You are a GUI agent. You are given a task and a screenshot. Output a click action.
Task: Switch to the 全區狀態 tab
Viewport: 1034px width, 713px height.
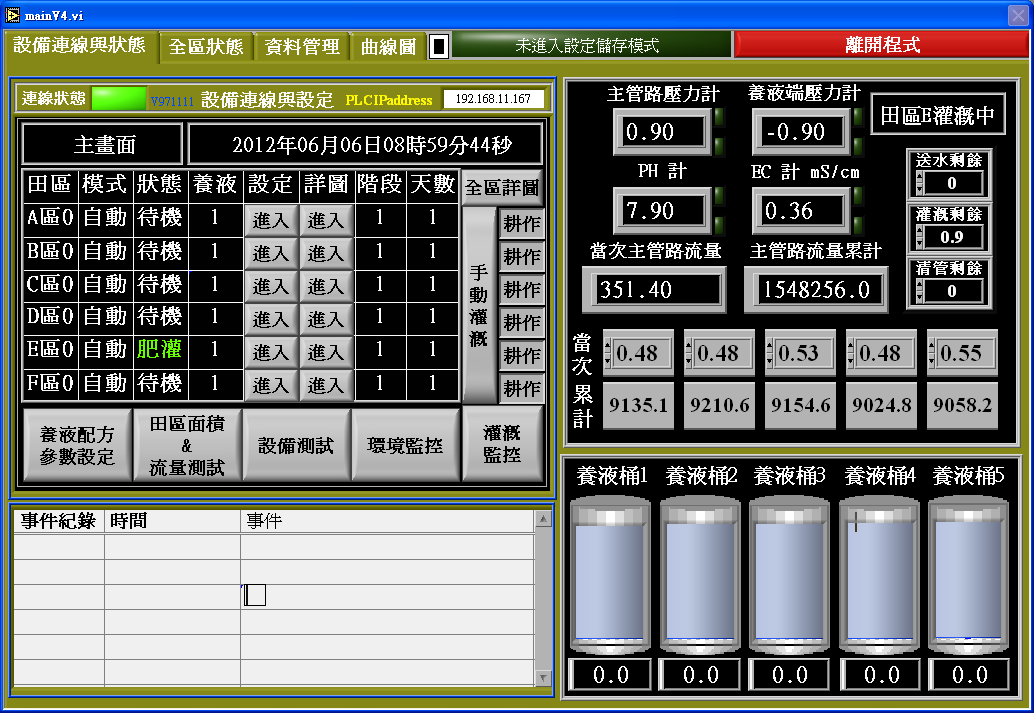tap(205, 47)
